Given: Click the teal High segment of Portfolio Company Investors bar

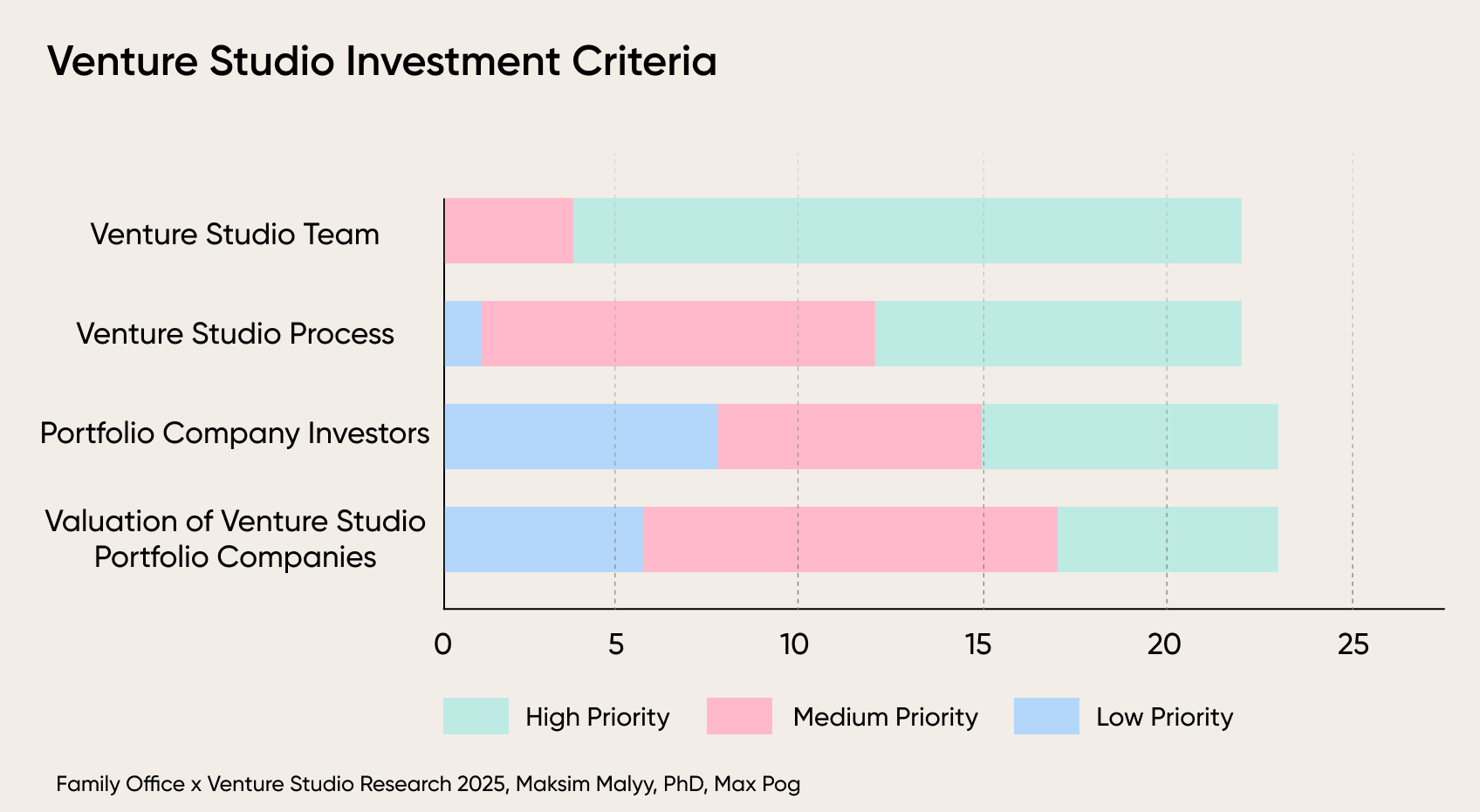Looking at the screenshot, I should coord(1130,436).
